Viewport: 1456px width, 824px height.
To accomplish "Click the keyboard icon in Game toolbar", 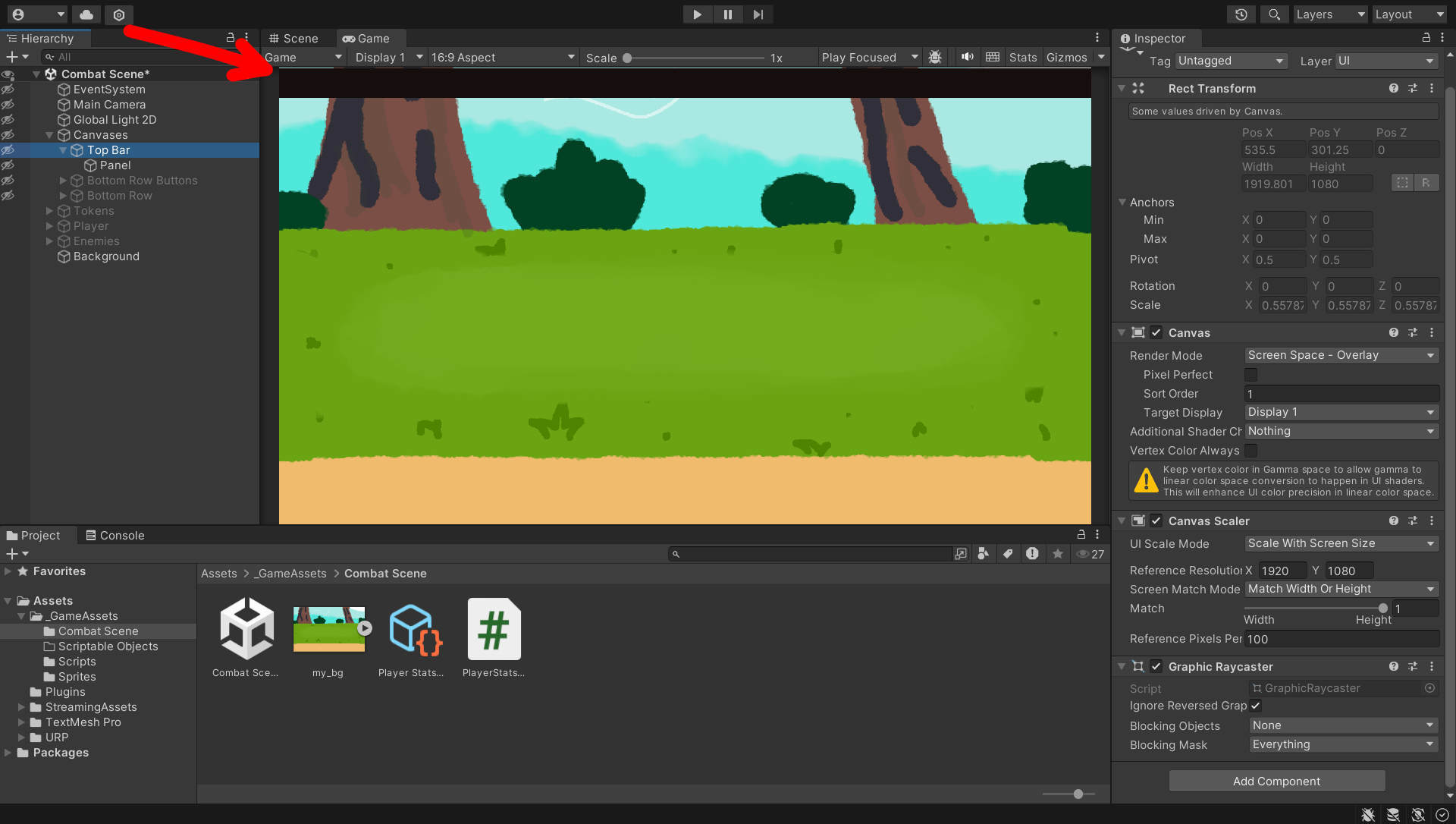I will [x=992, y=57].
